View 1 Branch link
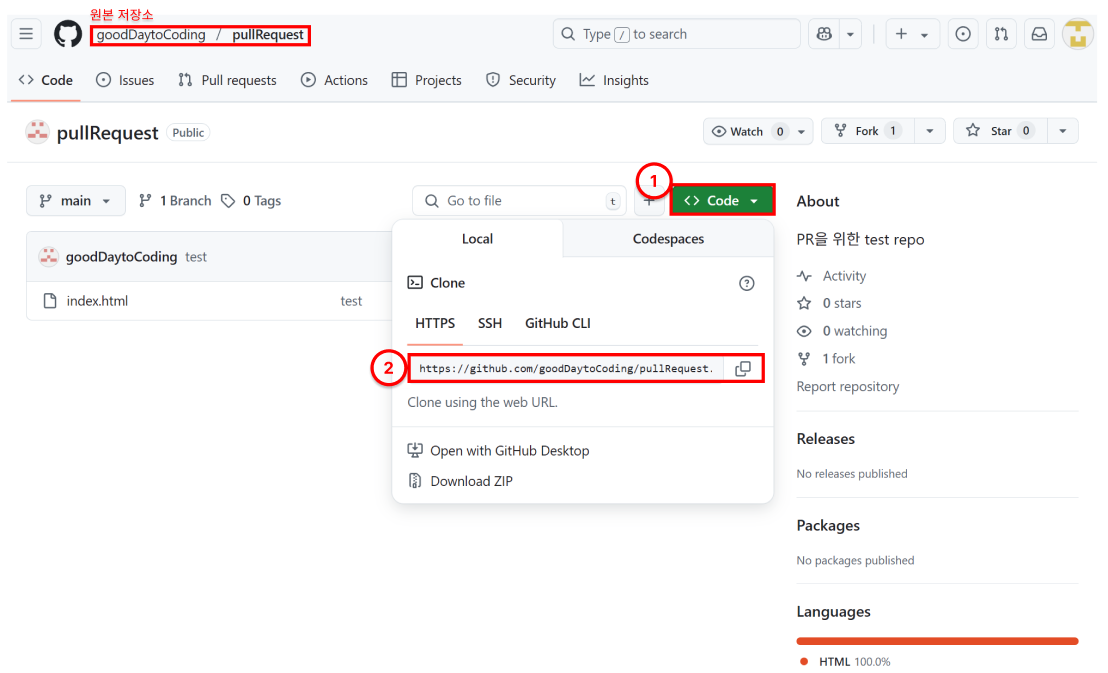 pos(175,201)
